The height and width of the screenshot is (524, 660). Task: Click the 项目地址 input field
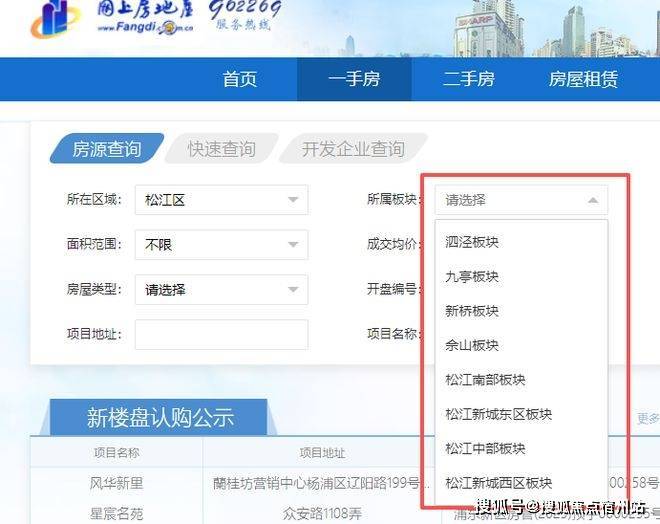tap(221, 335)
